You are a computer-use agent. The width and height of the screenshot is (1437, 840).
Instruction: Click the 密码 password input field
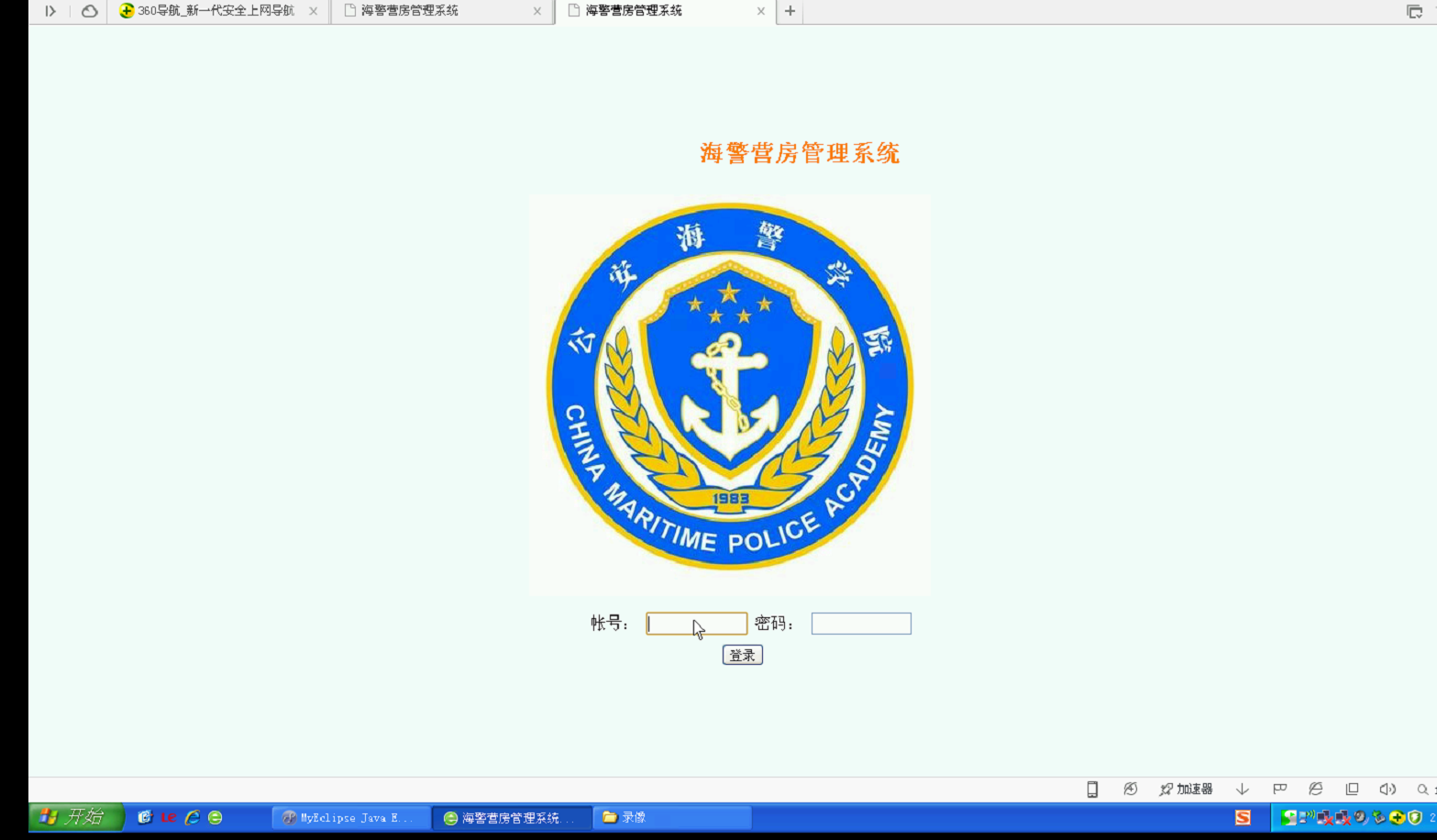pos(861,624)
